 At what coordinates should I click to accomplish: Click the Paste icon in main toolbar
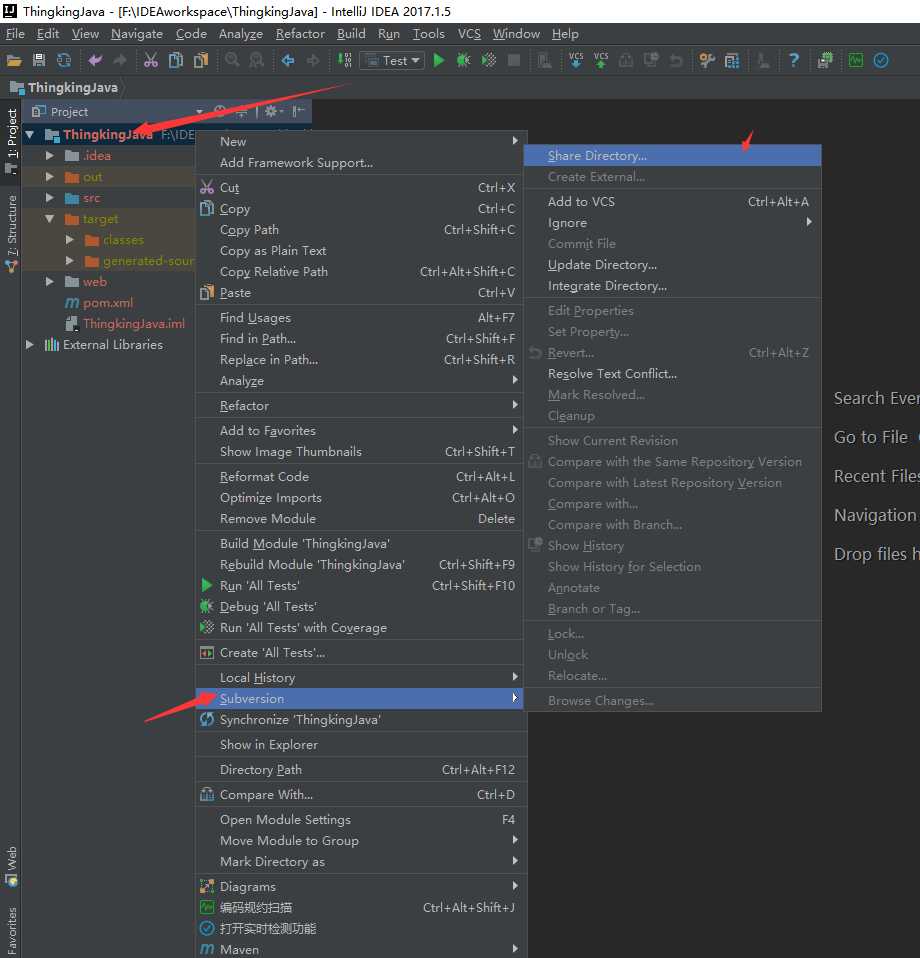coord(201,60)
